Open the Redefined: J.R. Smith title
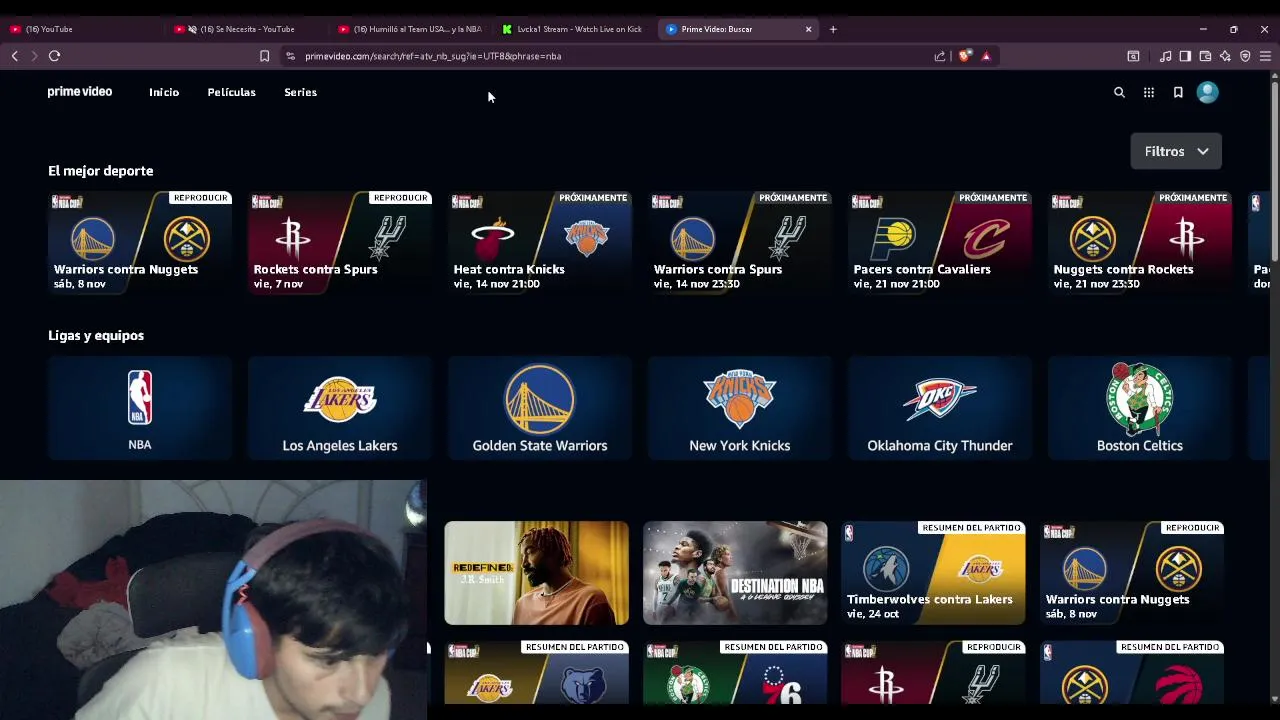 click(537, 573)
